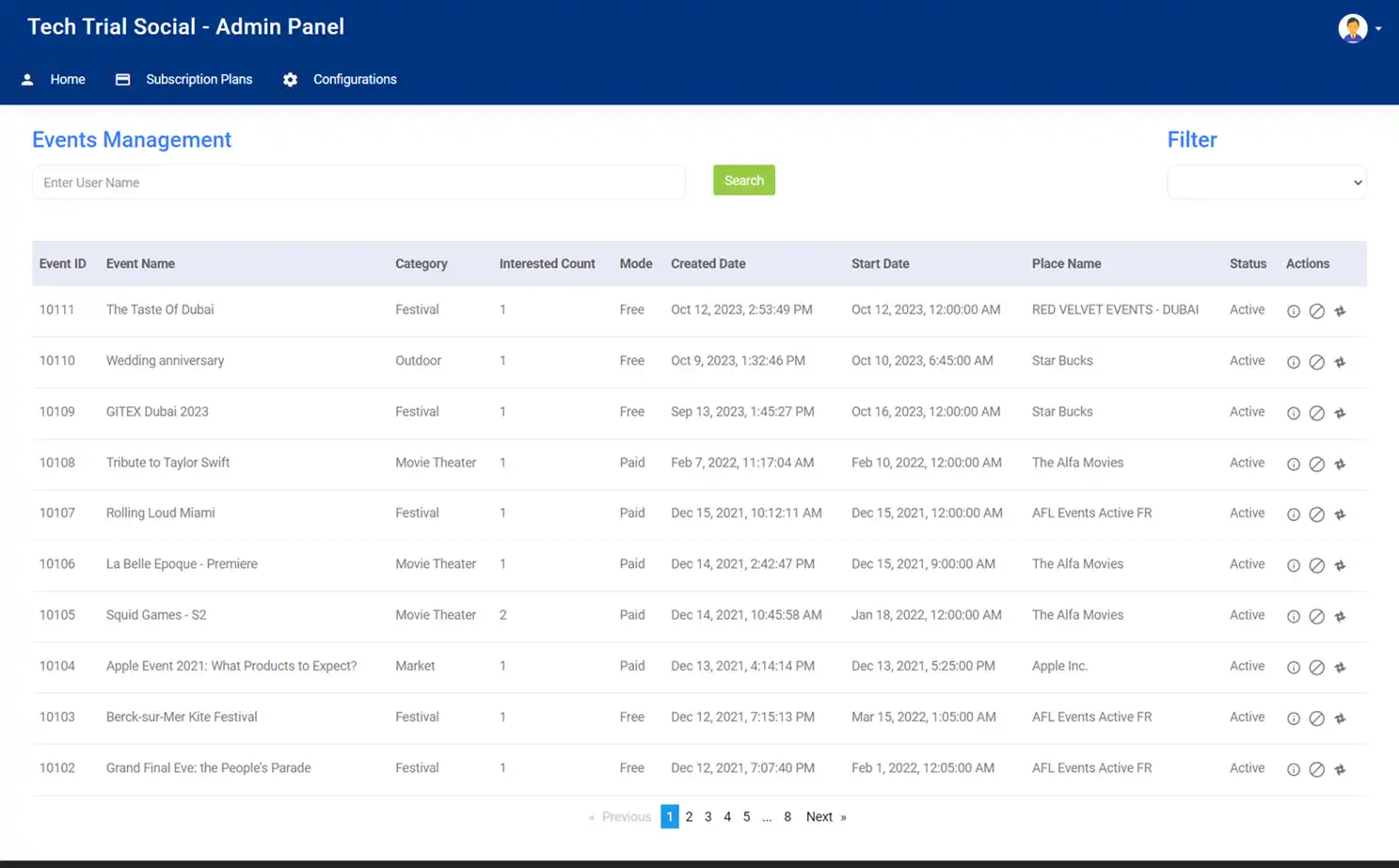The image size is (1399, 868).
Task: Pin the Tribute to Taylor Swift event
Action: [x=1341, y=464]
